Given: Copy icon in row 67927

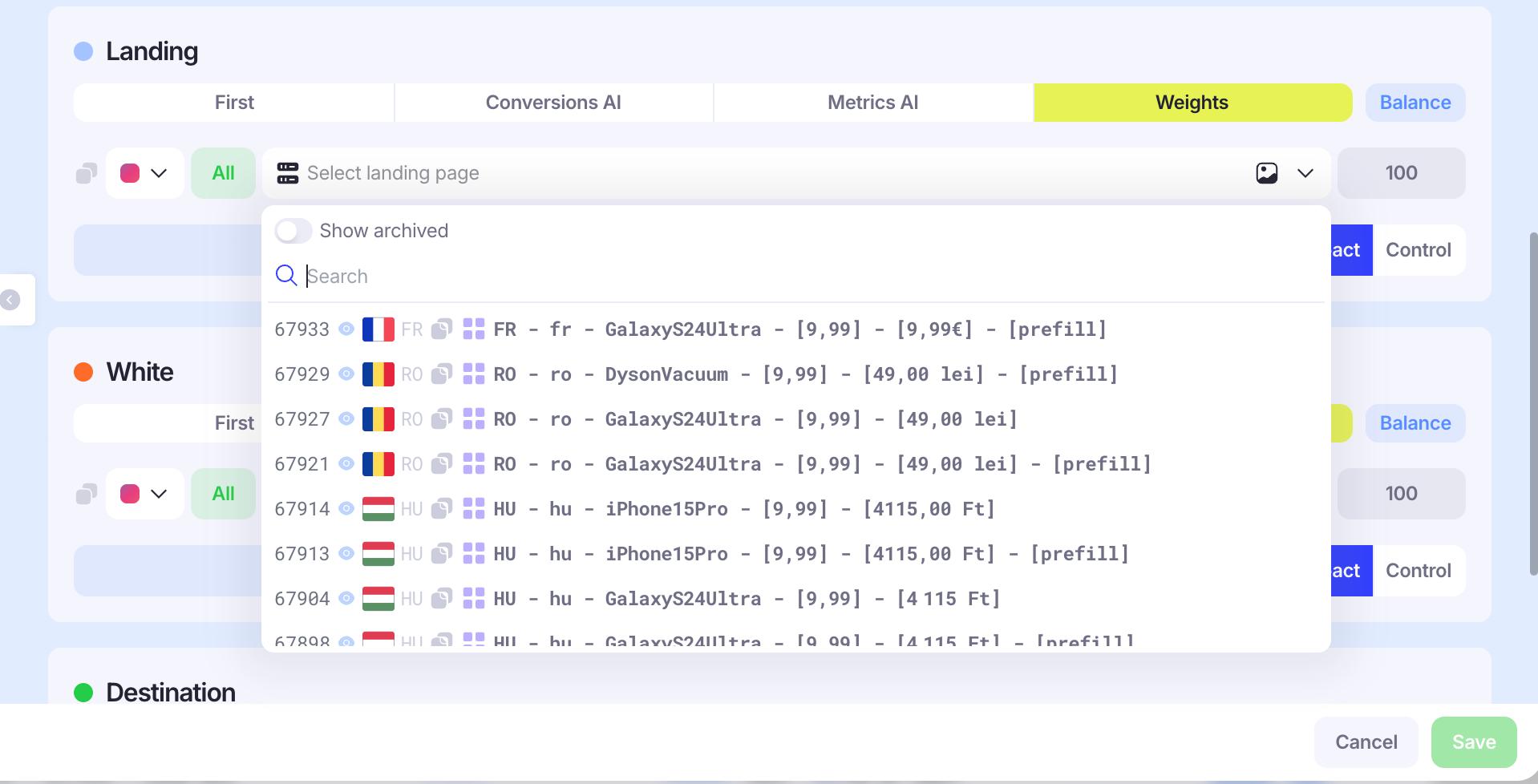Looking at the screenshot, I should coord(442,418).
